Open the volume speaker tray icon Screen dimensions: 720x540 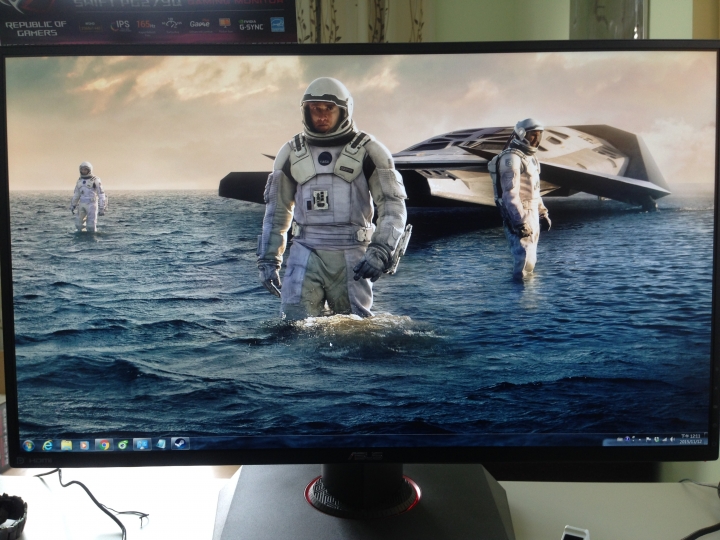672,439
